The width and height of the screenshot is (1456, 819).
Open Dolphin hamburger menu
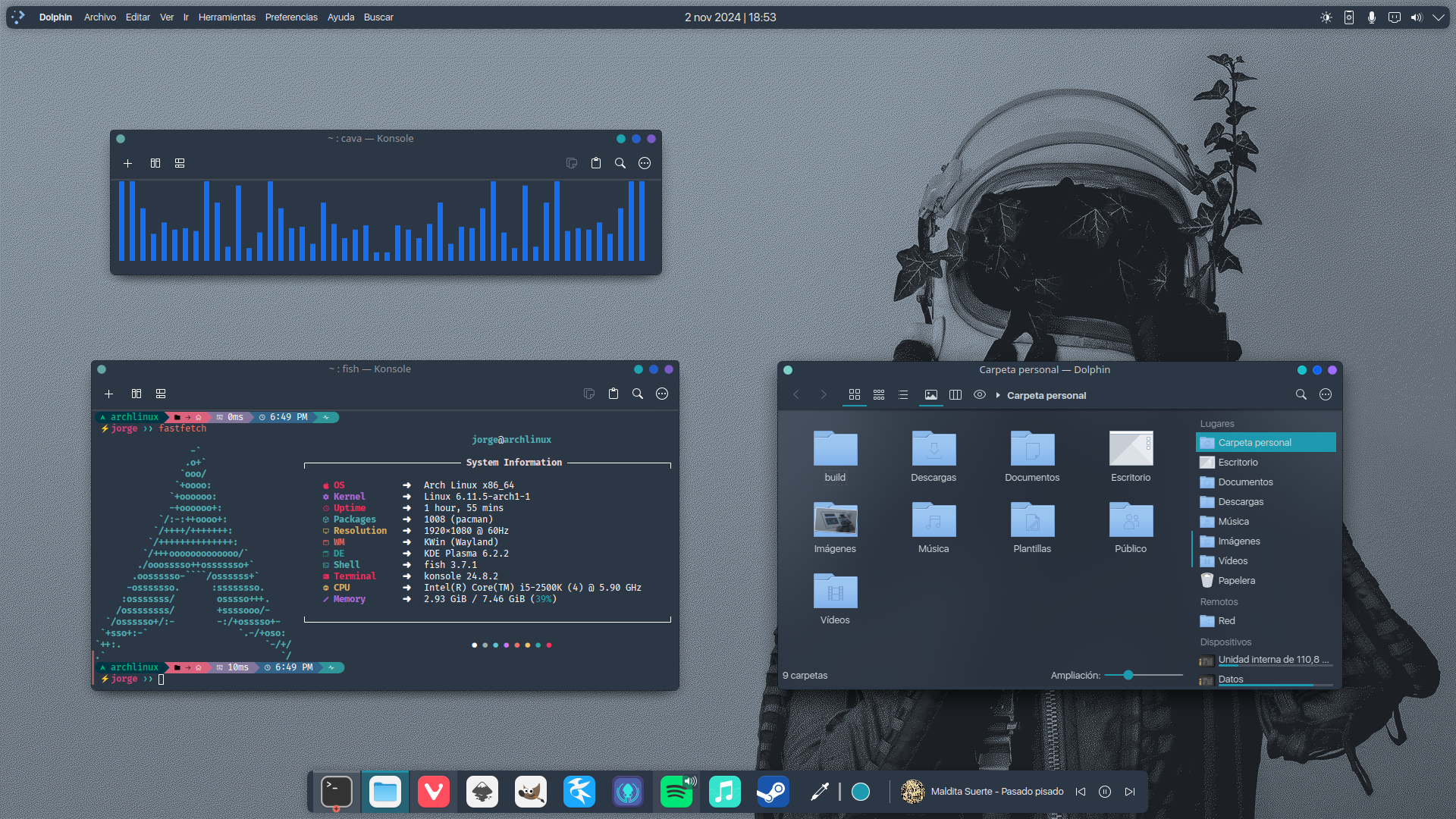[x=1326, y=394]
